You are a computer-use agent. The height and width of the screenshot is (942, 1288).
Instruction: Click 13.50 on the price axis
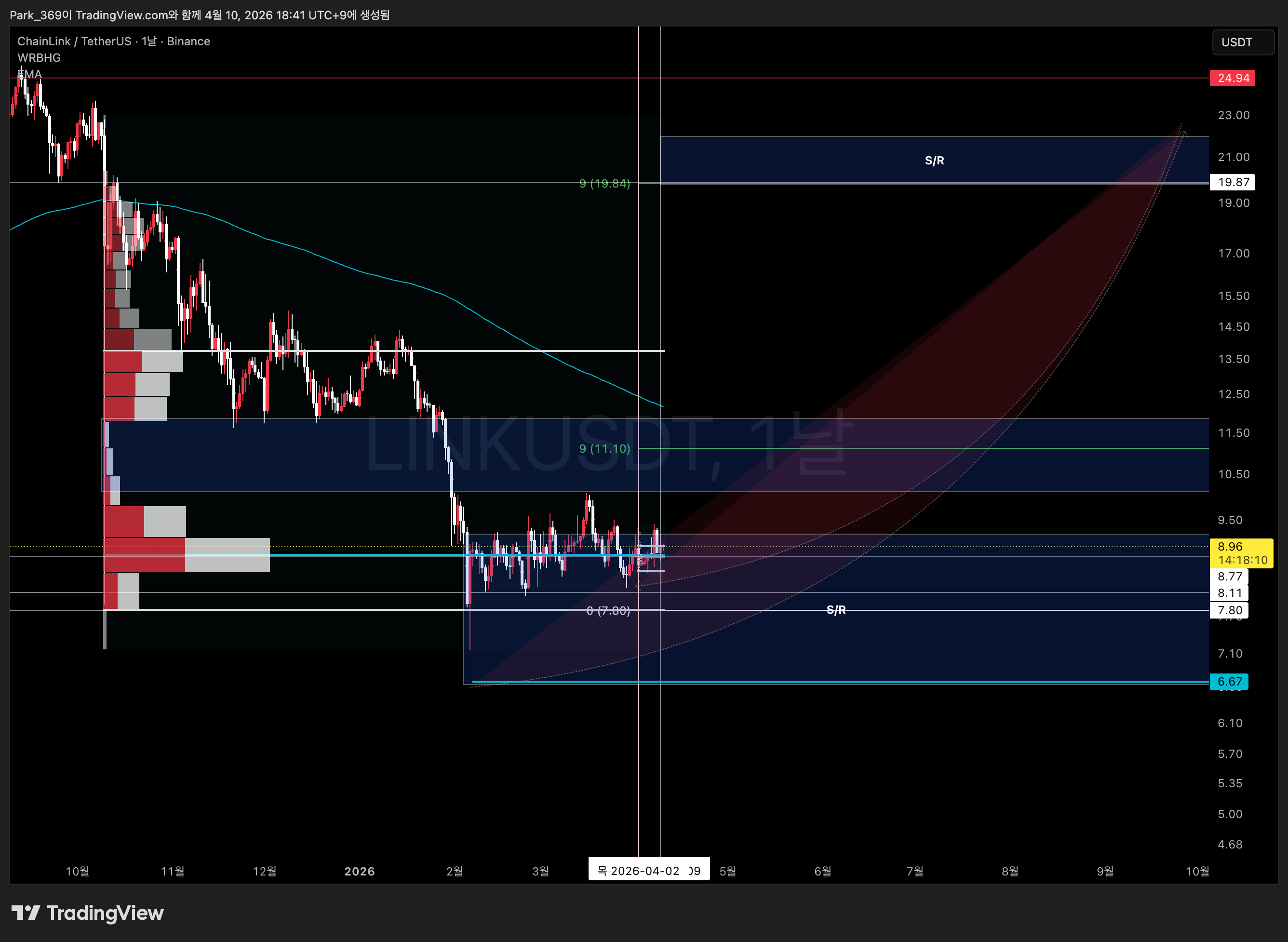click(x=1233, y=359)
